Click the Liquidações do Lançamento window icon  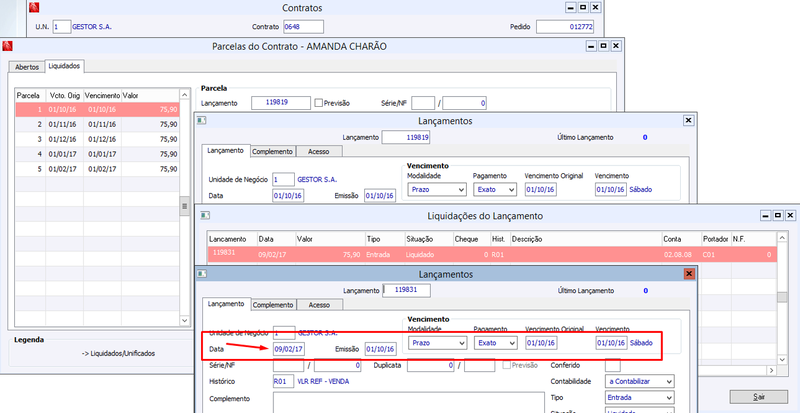click(x=202, y=215)
